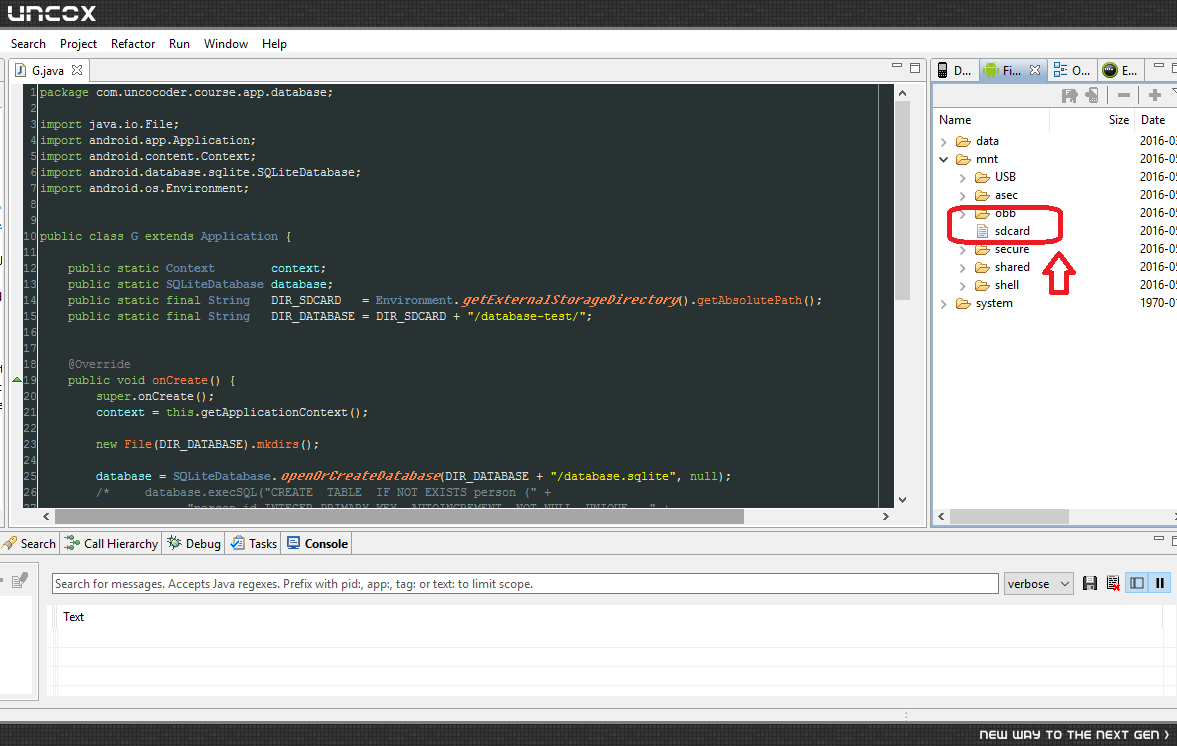Click the delete selection minus icon
This screenshot has height=746, width=1177.
pos(1124,95)
